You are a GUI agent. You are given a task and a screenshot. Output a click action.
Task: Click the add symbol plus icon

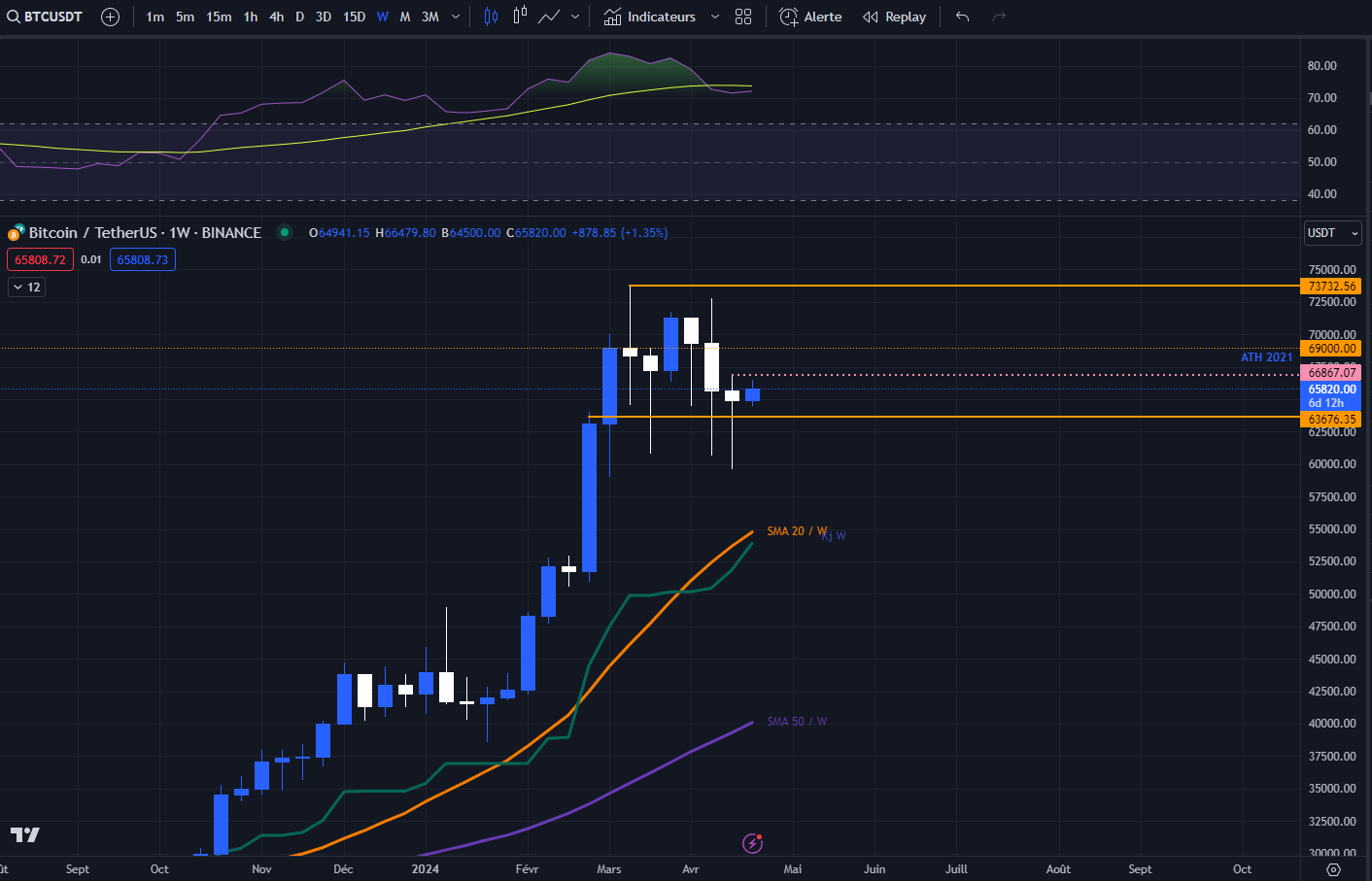pyautogui.click(x=110, y=16)
